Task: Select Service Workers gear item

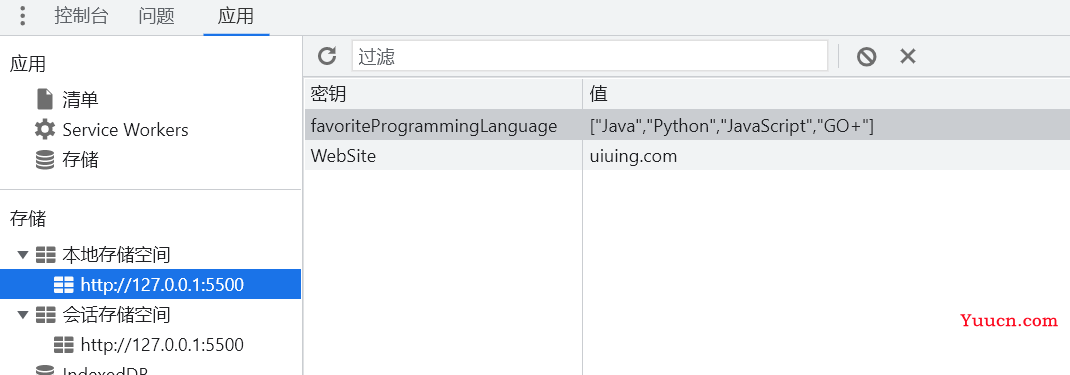Action: click(111, 130)
